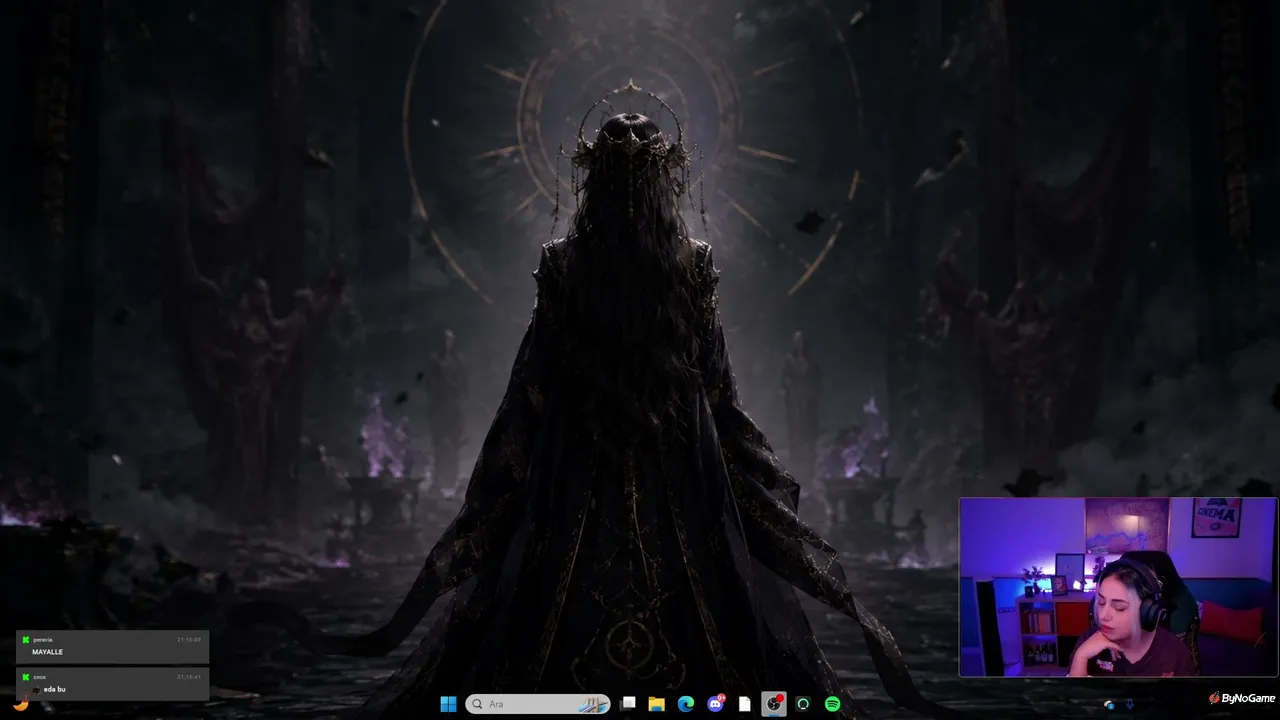Screen dimensions: 1280x720
Task: Switch to OBS Studio in the taskbar
Action: (x=774, y=704)
